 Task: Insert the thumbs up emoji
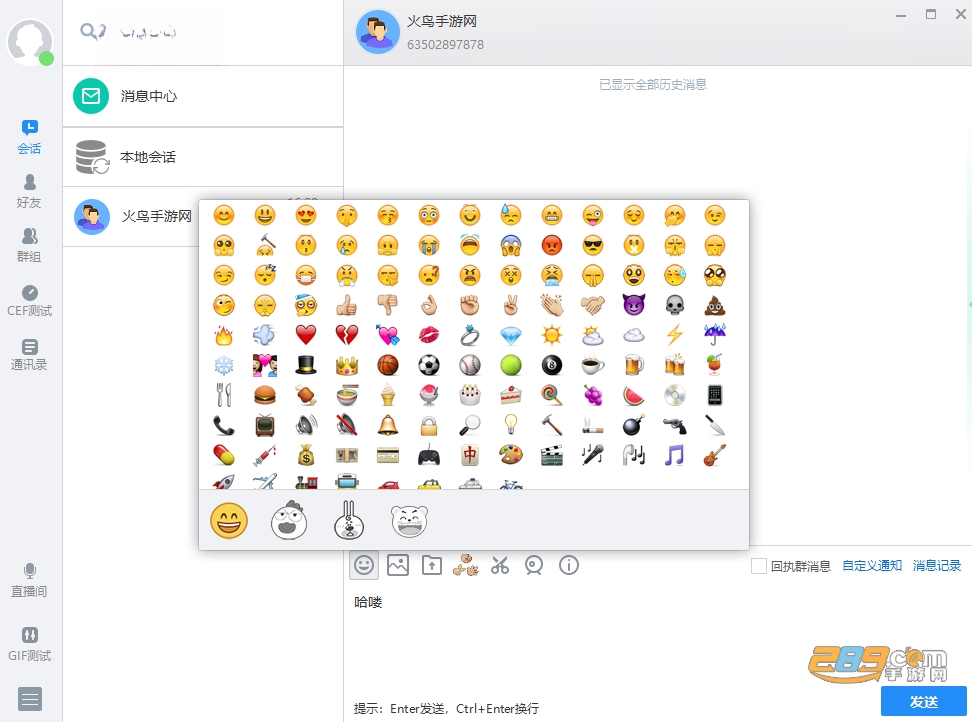pos(347,305)
